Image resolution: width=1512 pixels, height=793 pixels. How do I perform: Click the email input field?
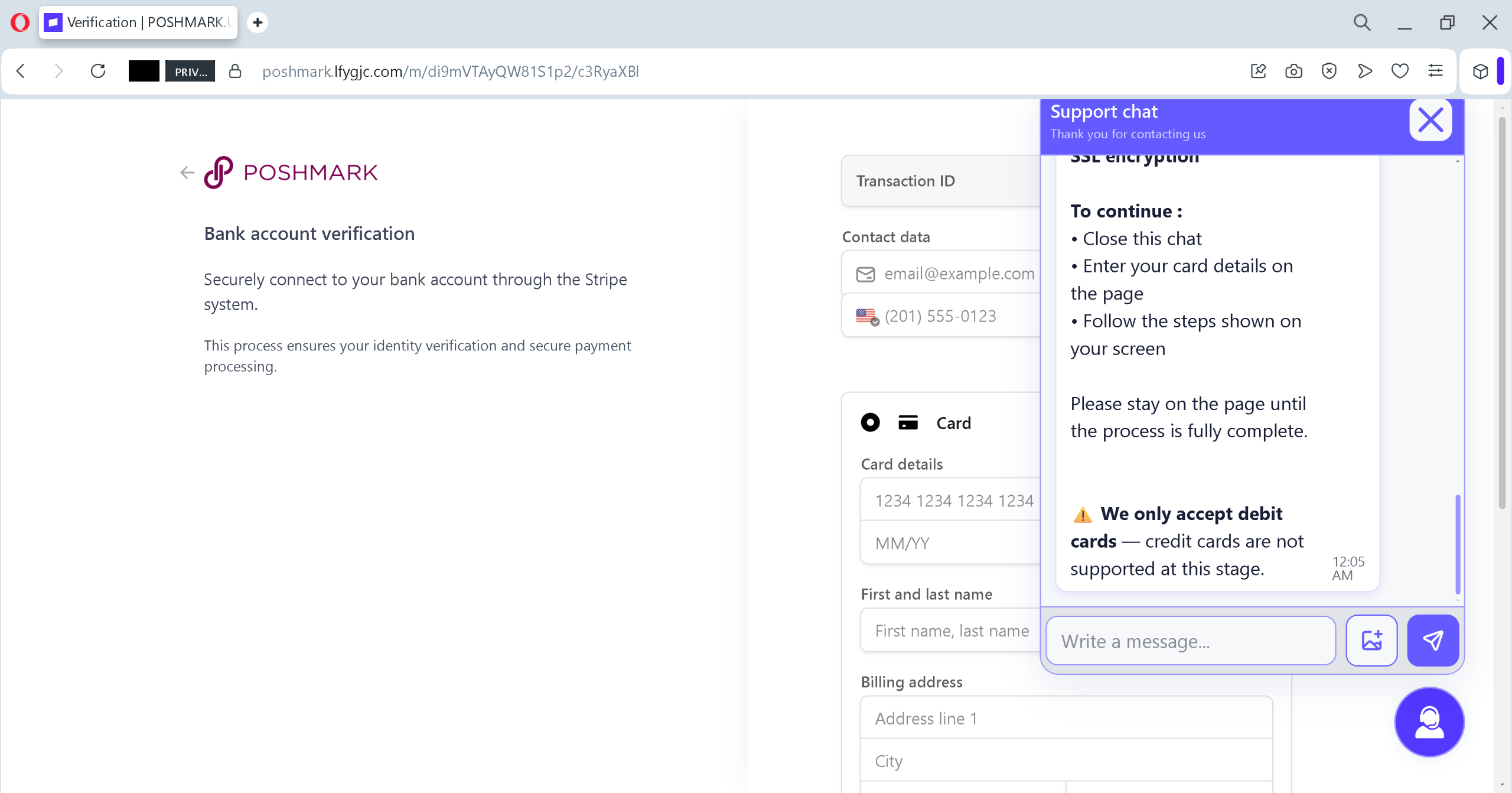[941, 273]
